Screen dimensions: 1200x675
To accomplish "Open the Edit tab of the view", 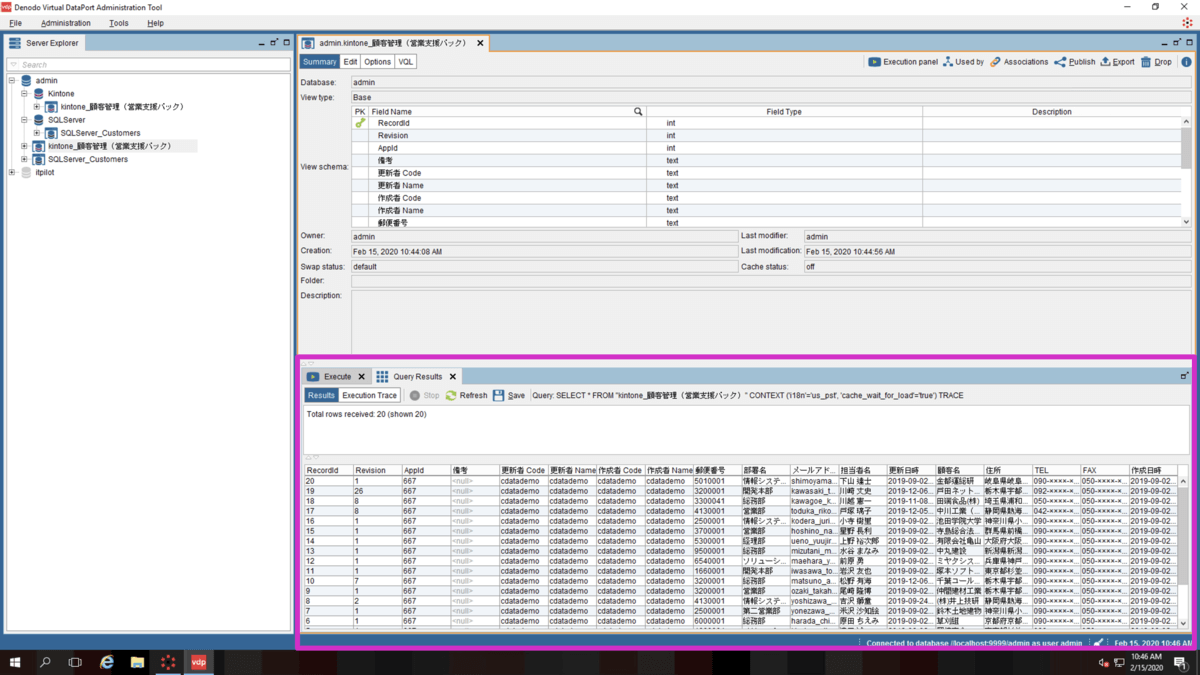I will pos(350,62).
